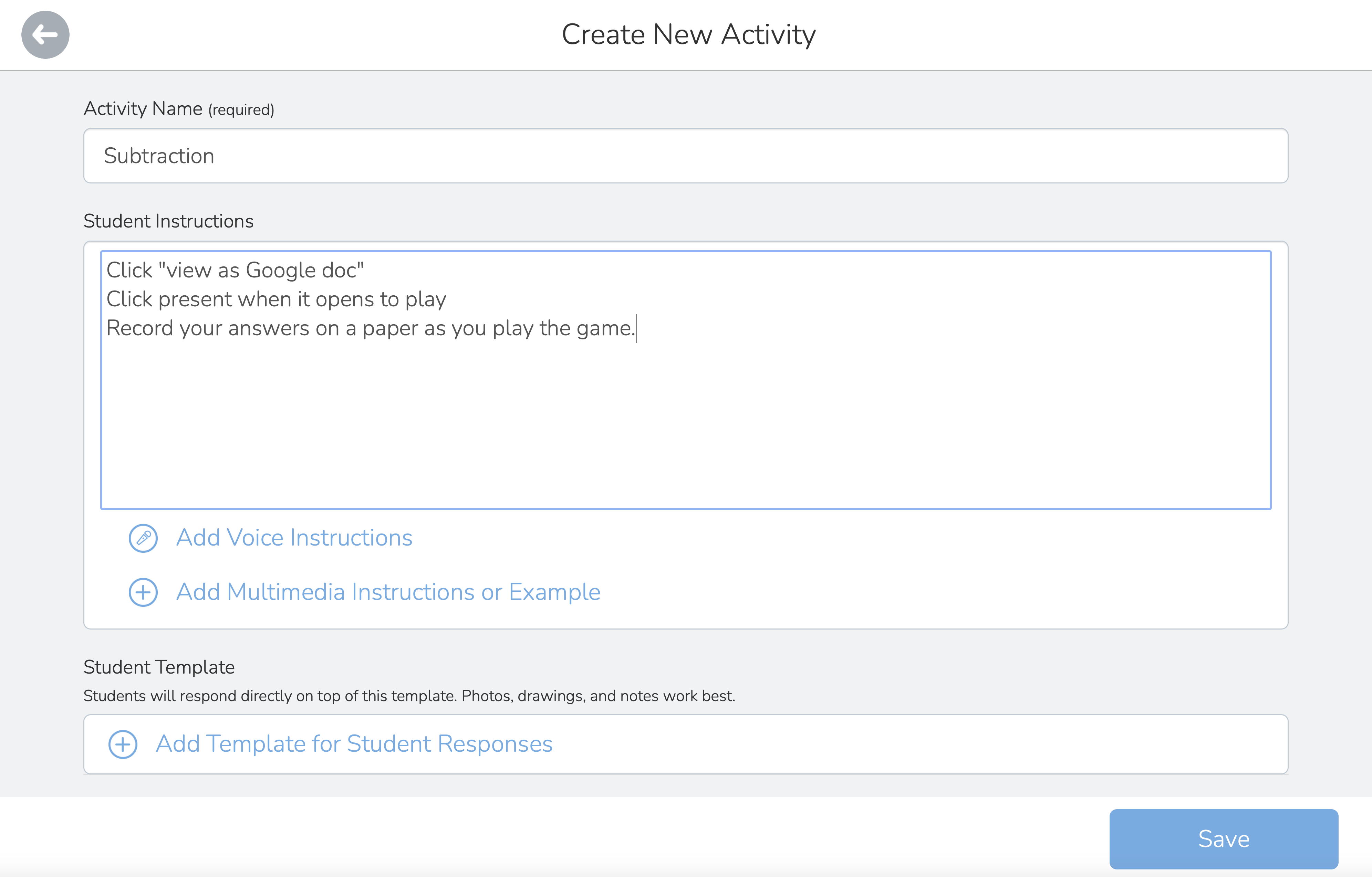Screen dimensions: 1372x877
Task: Click the Student Template heading
Action: [x=159, y=667]
